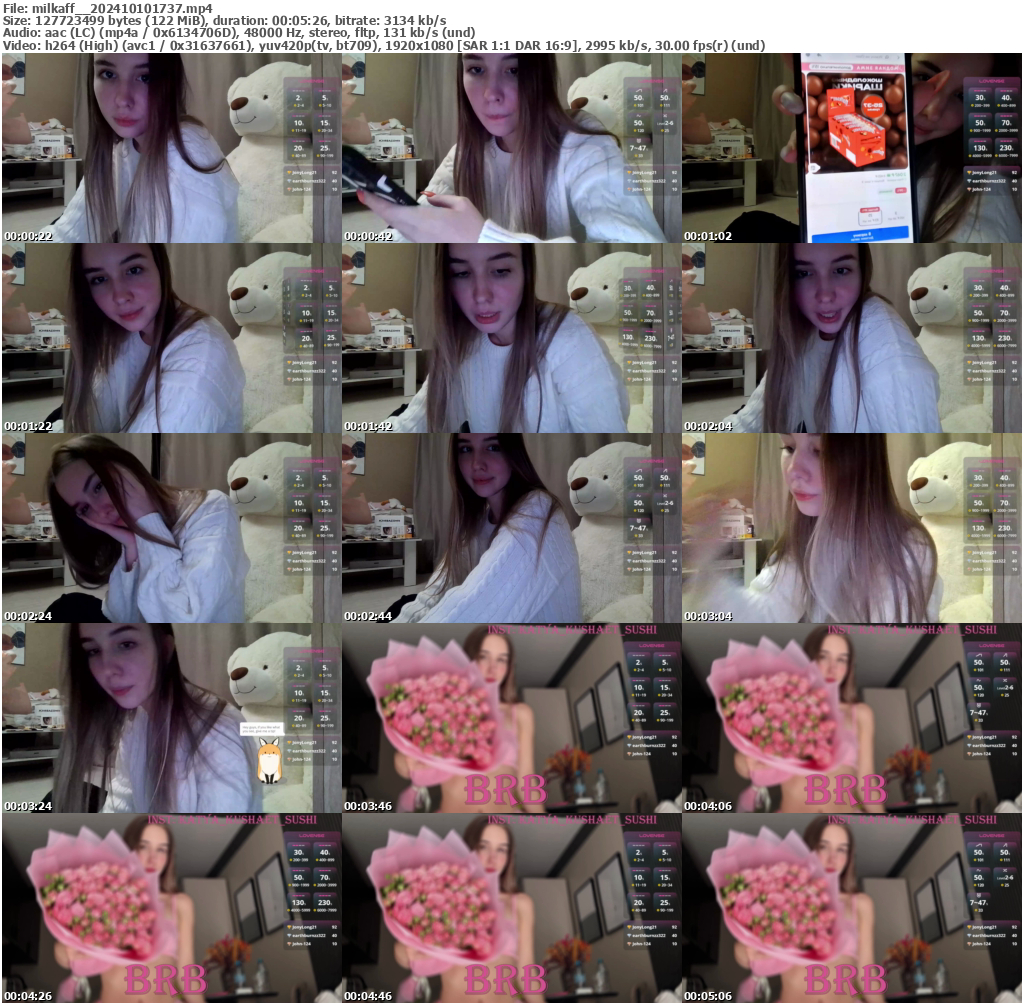1024x1003 pixels.
Task: Select the 130-token vibration level tile
Action: click(x=979, y=148)
